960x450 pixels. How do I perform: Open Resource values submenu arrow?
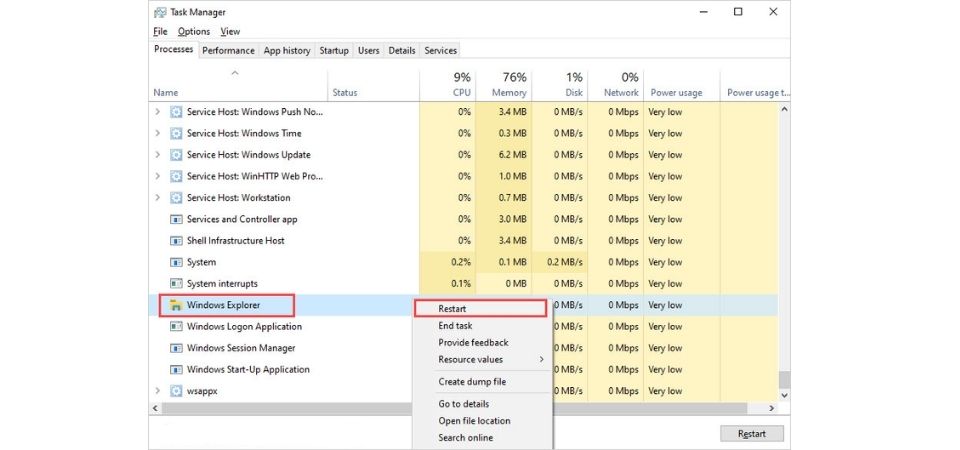click(x=541, y=359)
